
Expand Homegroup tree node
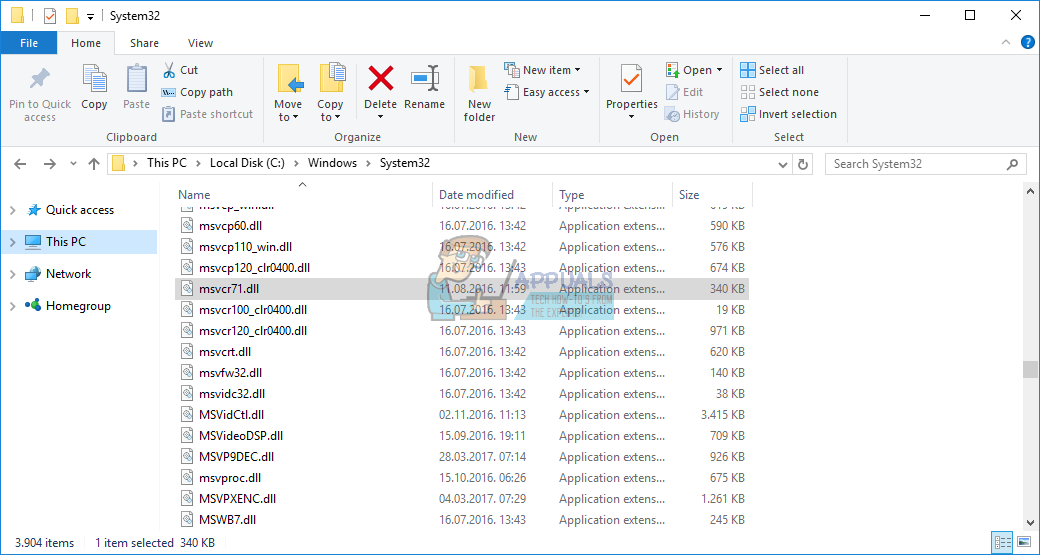click(x=13, y=306)
